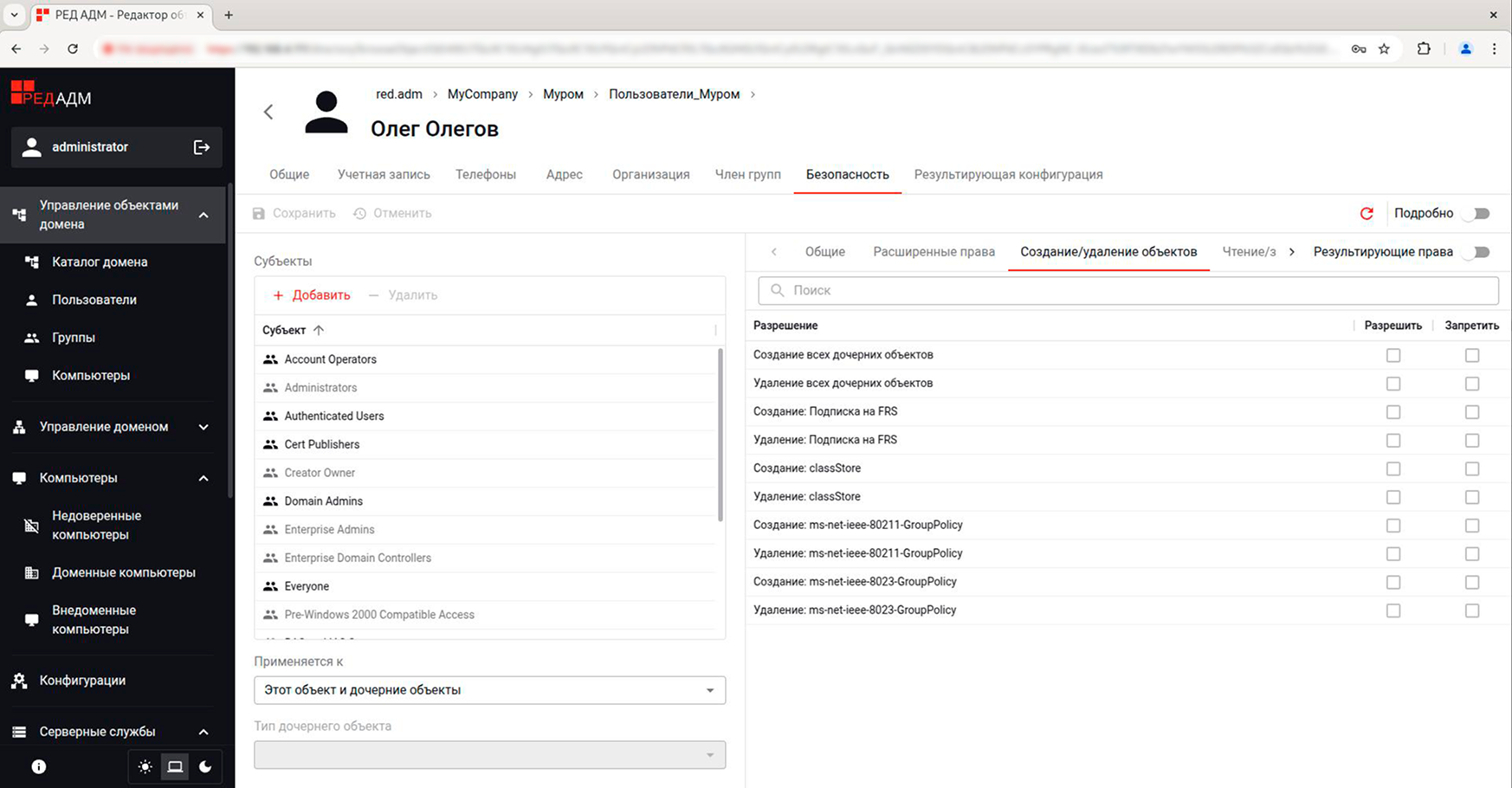Click the Сохранить button
This screenshot has width=1512, height=788.
(x=294, y=213)
